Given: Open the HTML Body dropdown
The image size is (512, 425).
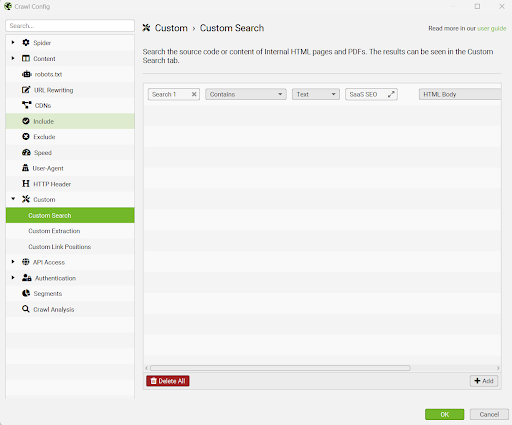Looking at the screenshot, I should coord(460,94).
